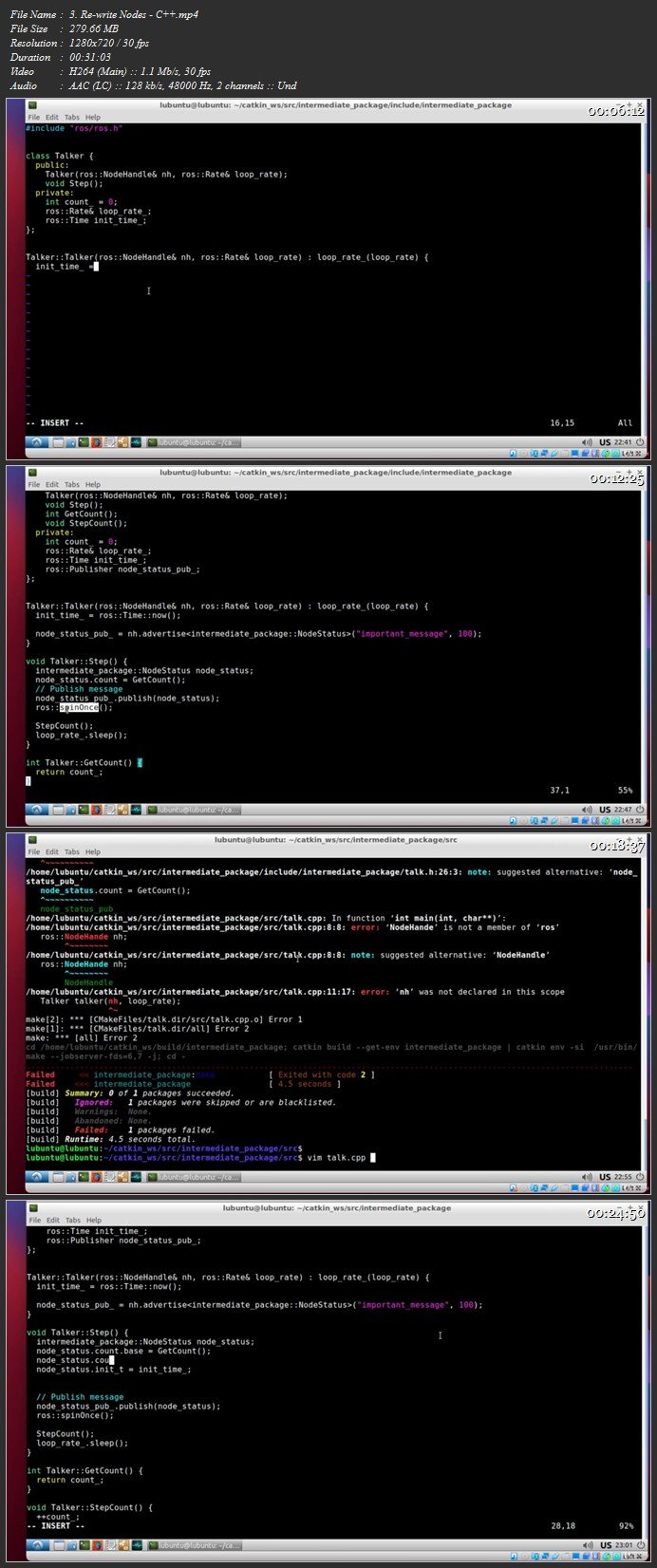Open the File menu in the 22:55 terminal frame
This screenshot has height=1568, width=657.
[33, 852]
